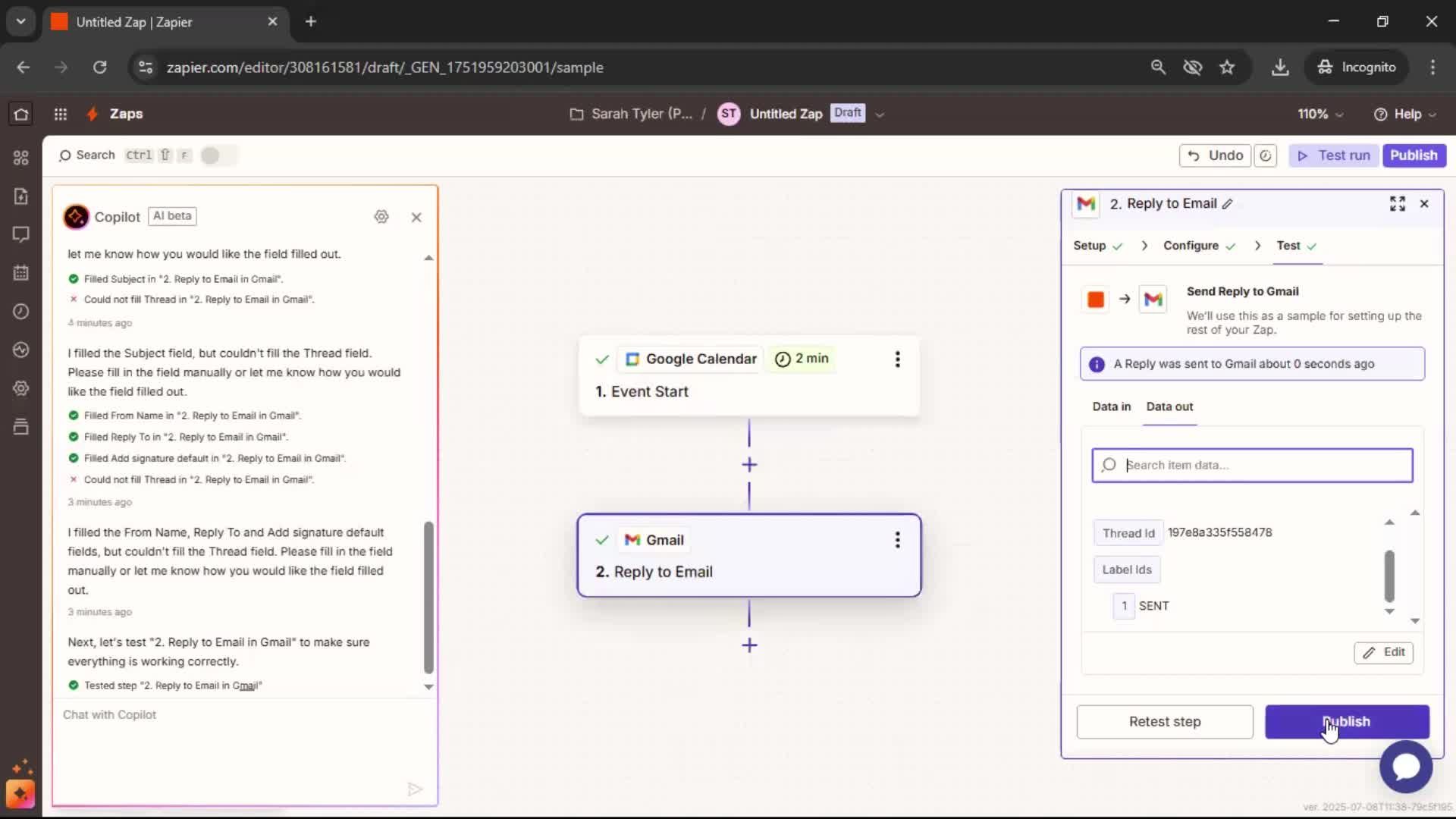Close the Reply to Email panel
The width and height of the screenshot is (1456, 819).
point(1424,203)
